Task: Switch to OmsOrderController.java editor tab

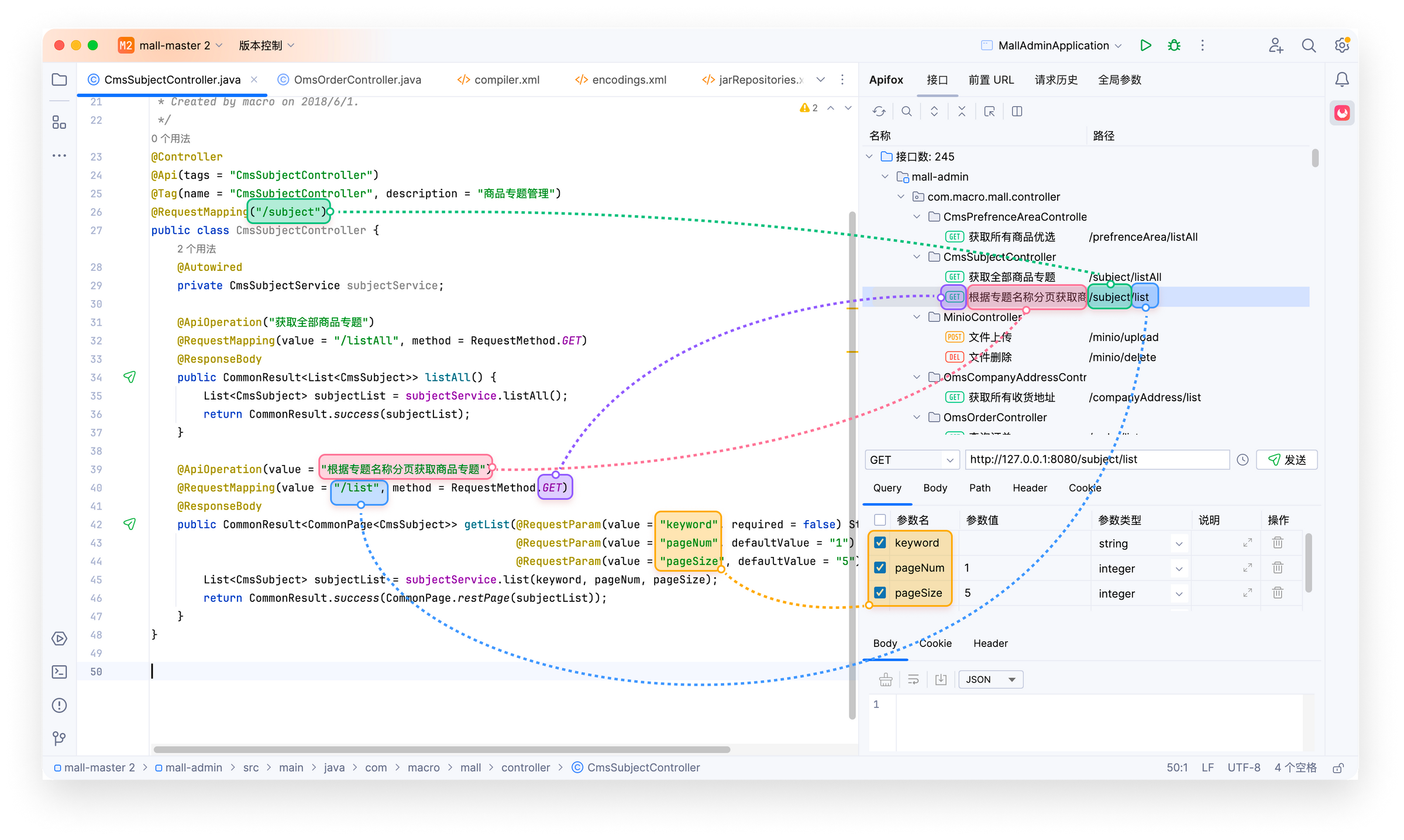Action: pyautogui.click(x=357, y=80)
